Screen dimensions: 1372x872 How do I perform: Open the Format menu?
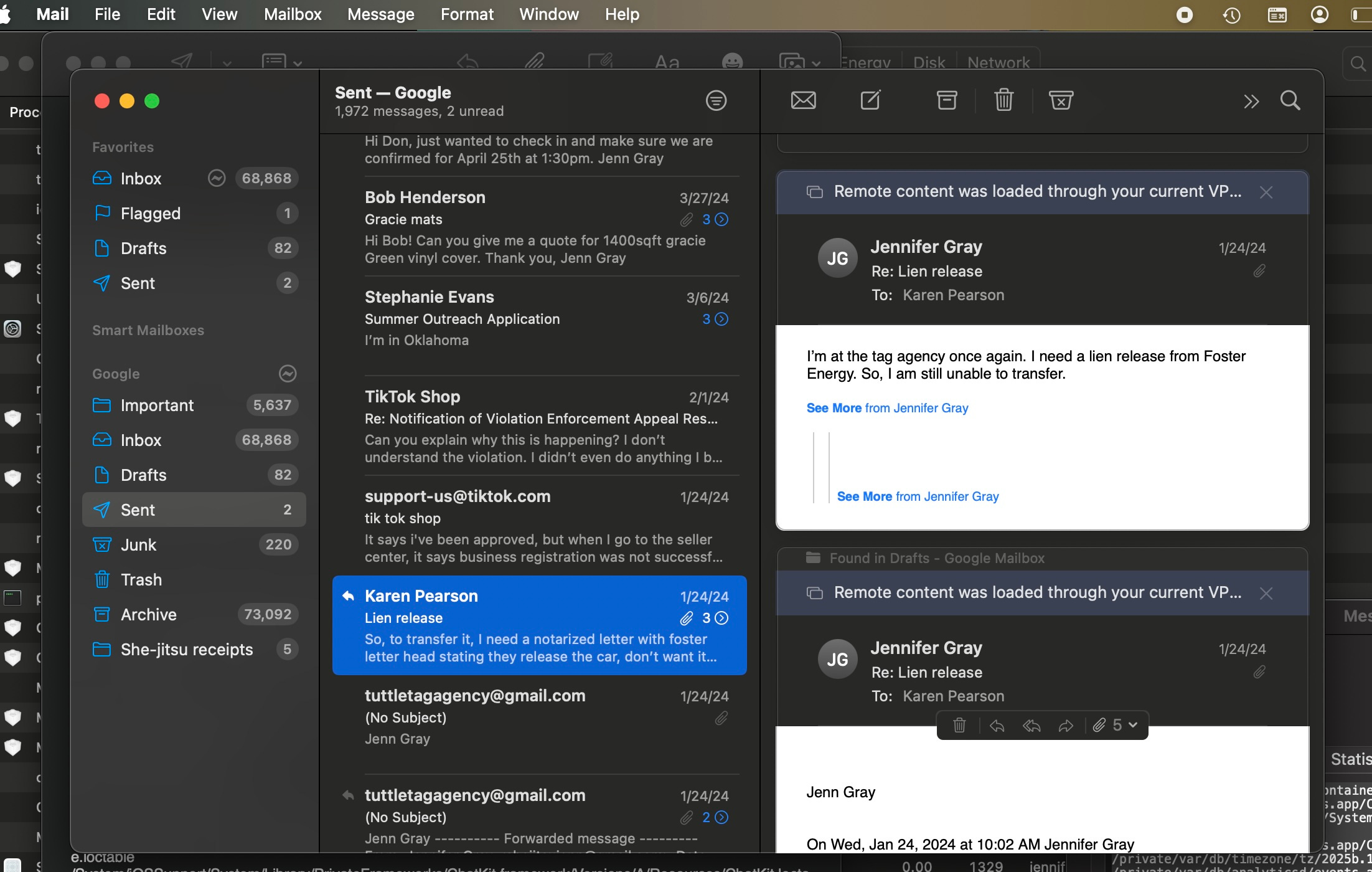(467, 14)
